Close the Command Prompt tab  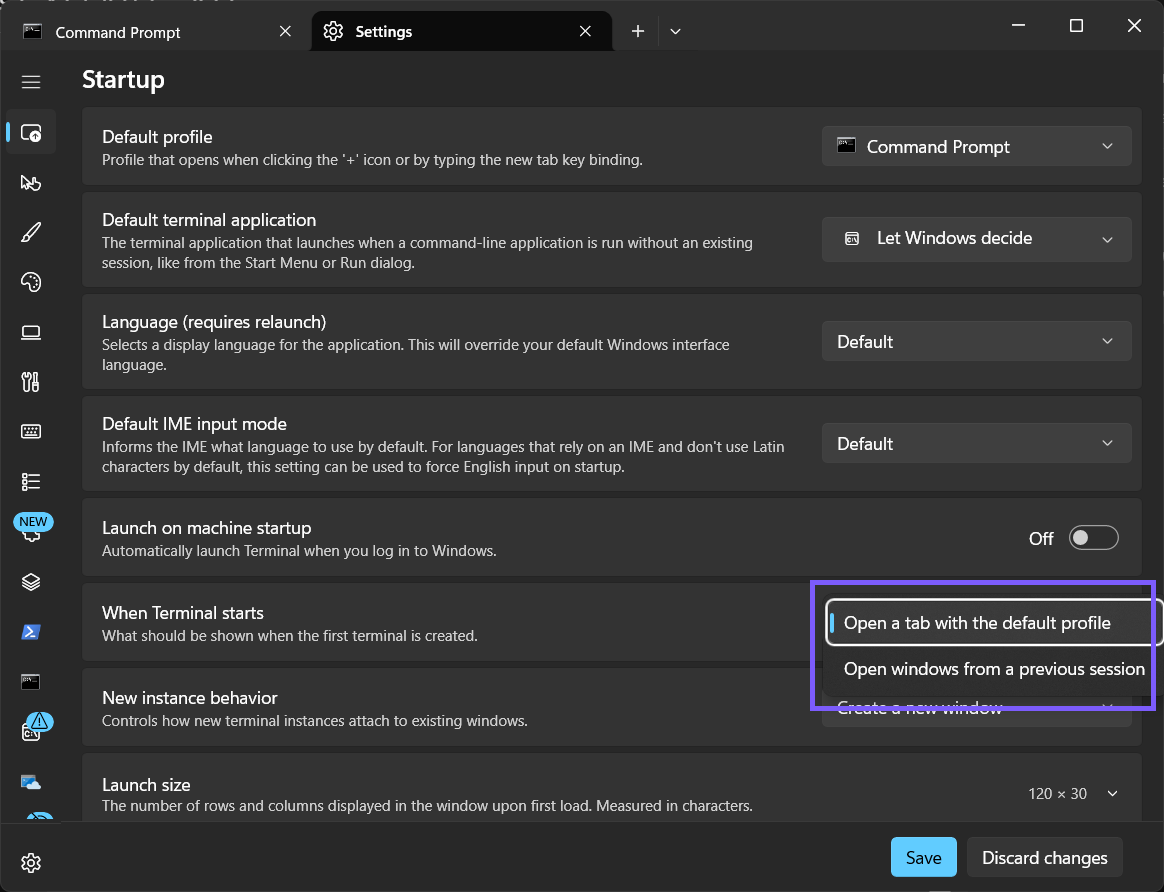(x=285, y=31)
